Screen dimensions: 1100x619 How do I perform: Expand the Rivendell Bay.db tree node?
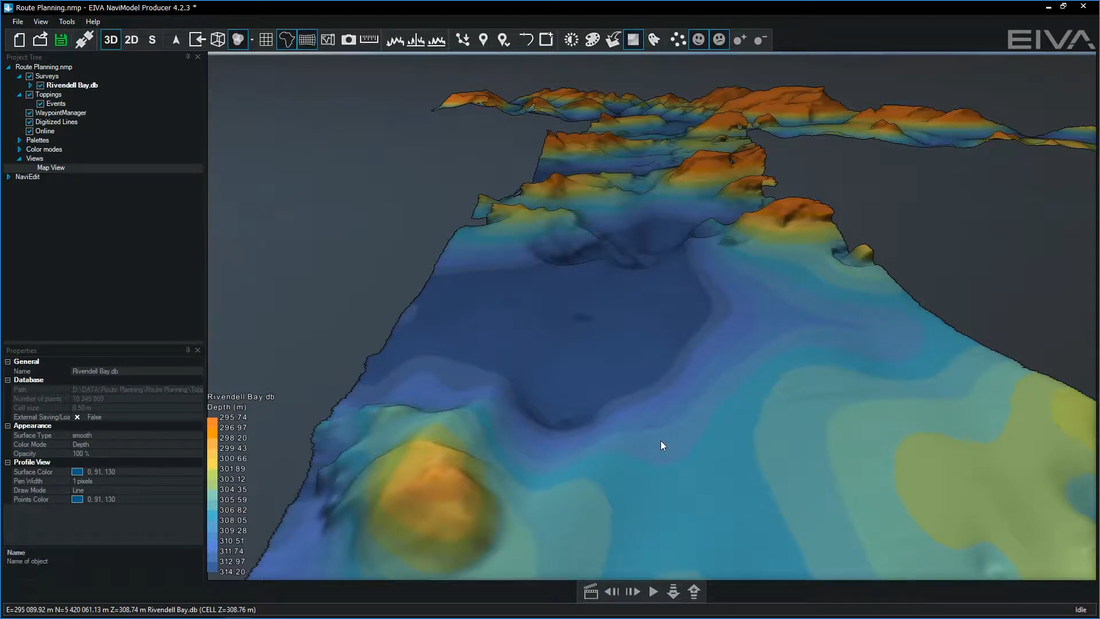[29, 85]
